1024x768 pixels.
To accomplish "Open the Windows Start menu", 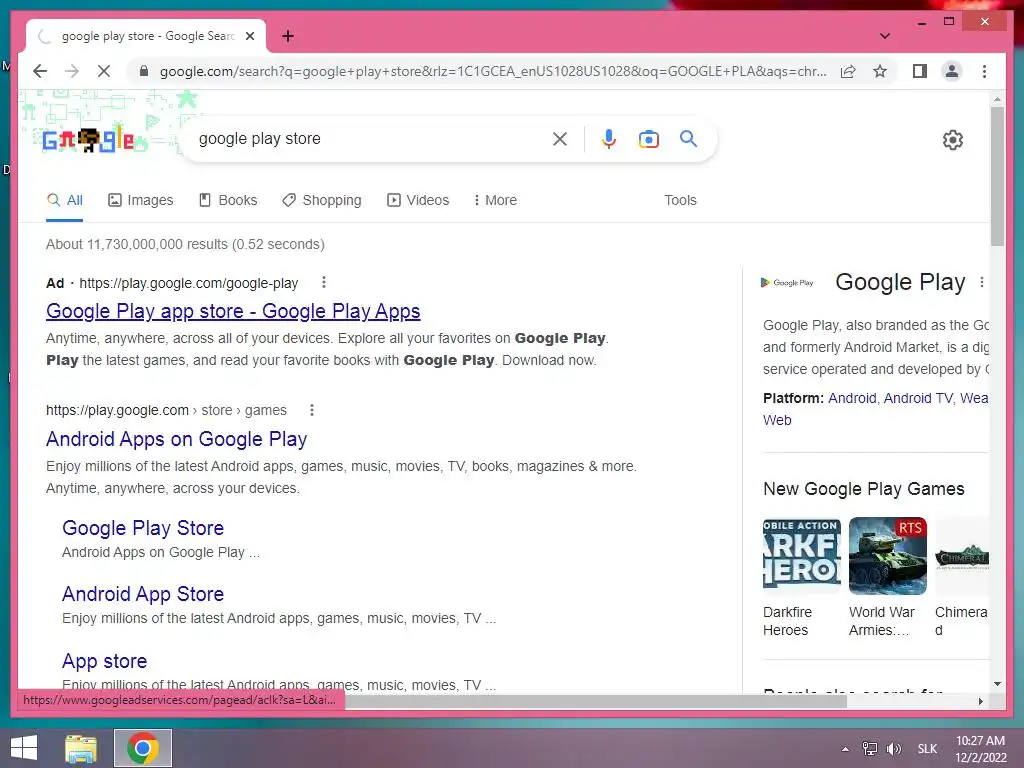I will pyautogui.click(x=24, y=748).
